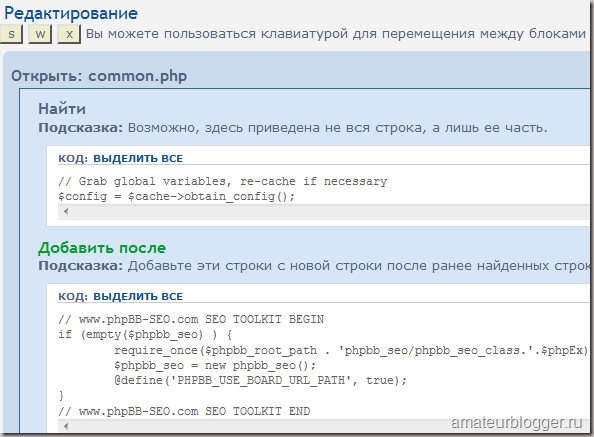Click the '$phpbb_seo = new phpbb_seo();' line
This screenshot has height=437, width=594.
click(215, 365)
